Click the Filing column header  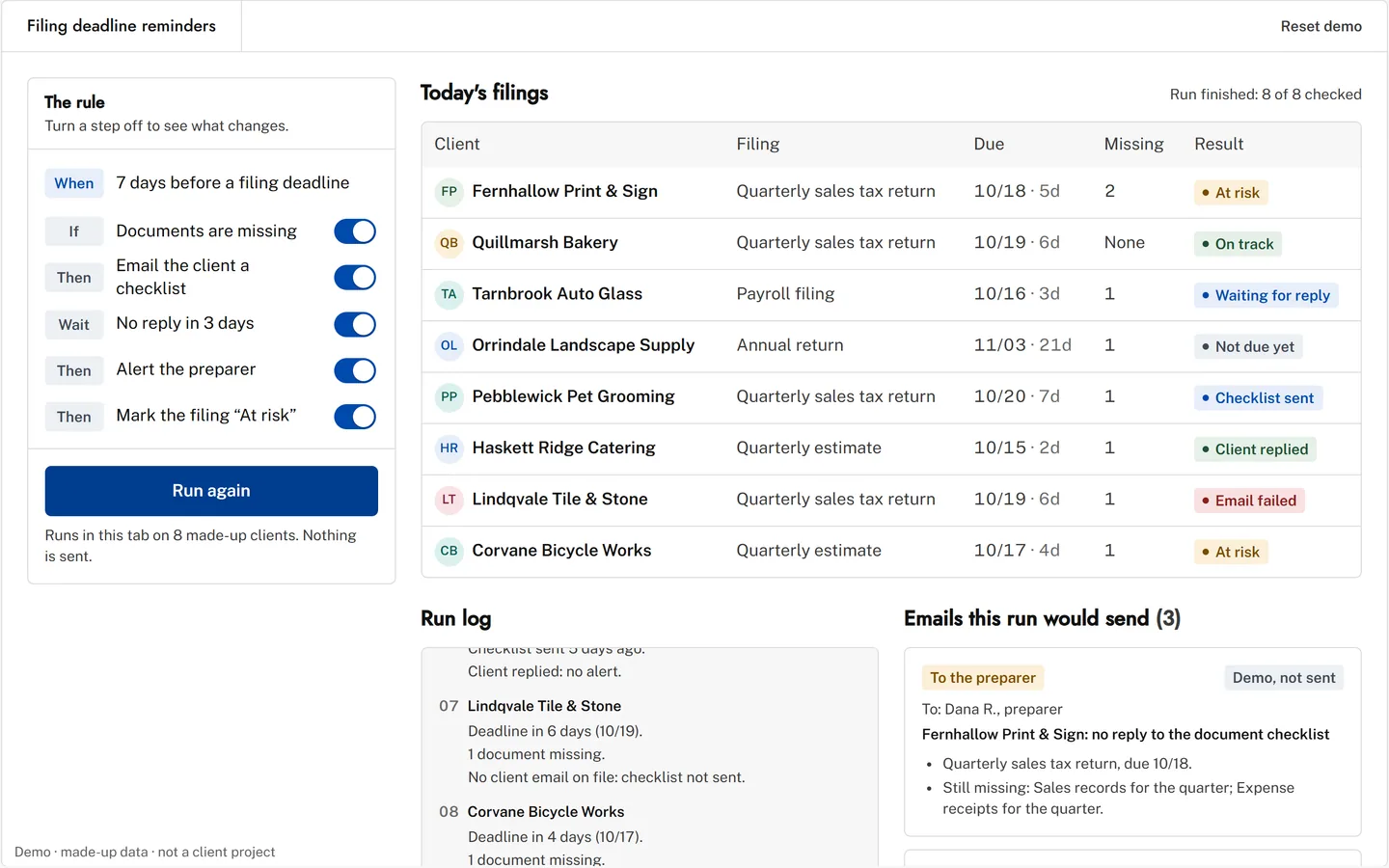pyautogui.click(x=758, y=144)
